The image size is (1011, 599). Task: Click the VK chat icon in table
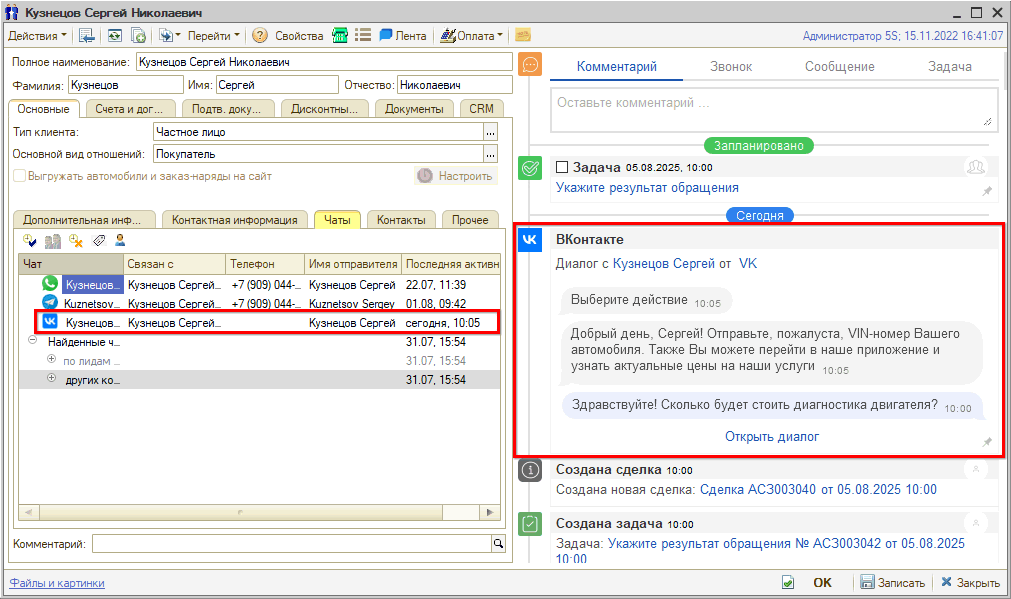click(x=50, y=322)
